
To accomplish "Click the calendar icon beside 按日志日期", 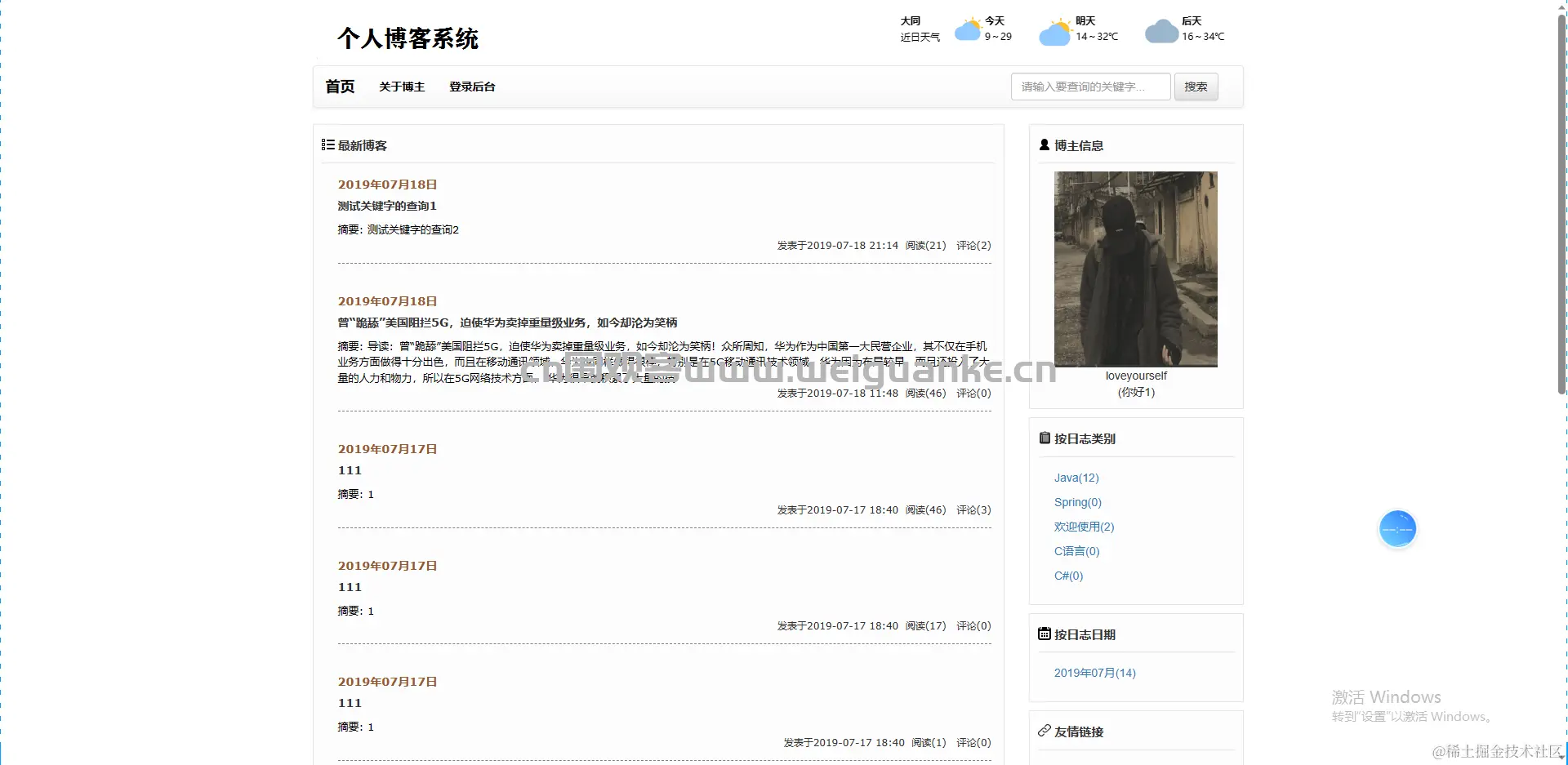I will pos(1044,634).
